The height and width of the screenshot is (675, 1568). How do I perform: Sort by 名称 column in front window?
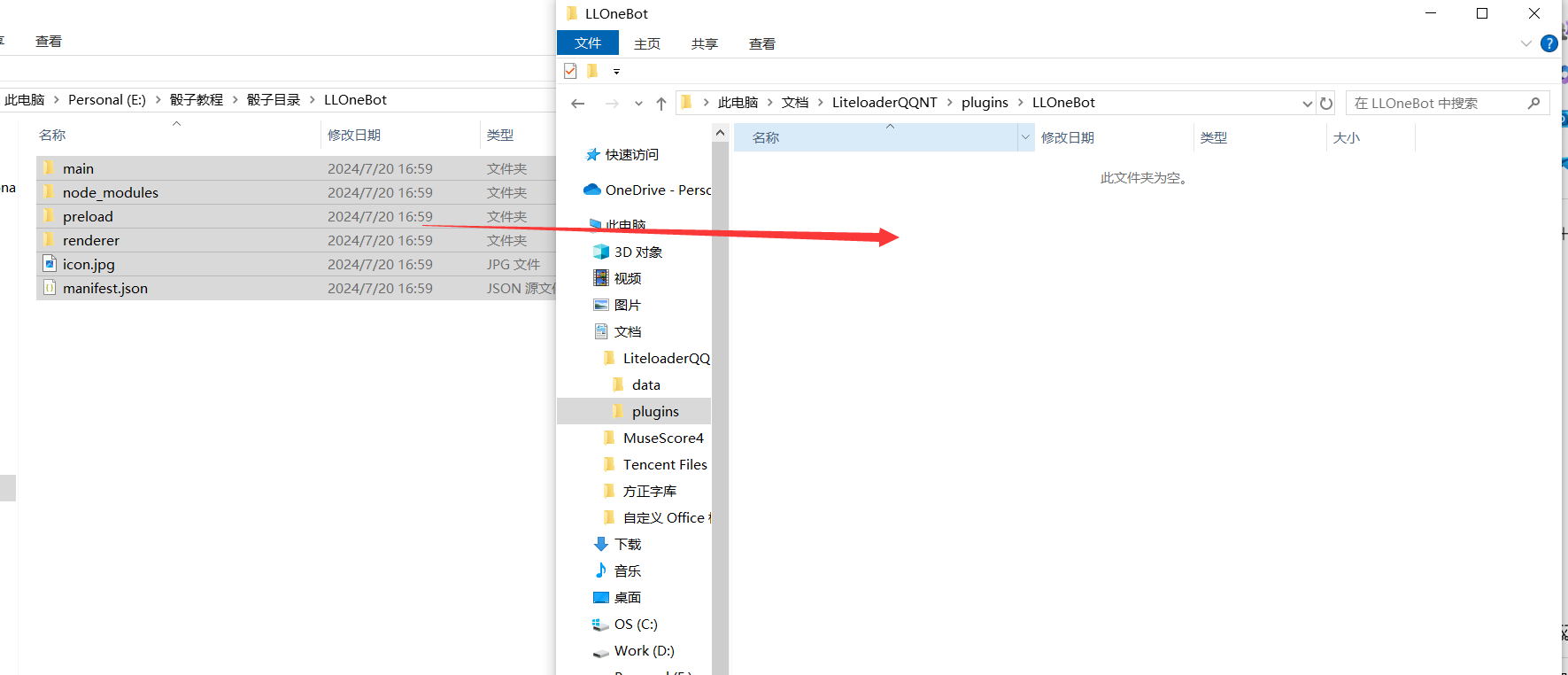tap(876, 138)
